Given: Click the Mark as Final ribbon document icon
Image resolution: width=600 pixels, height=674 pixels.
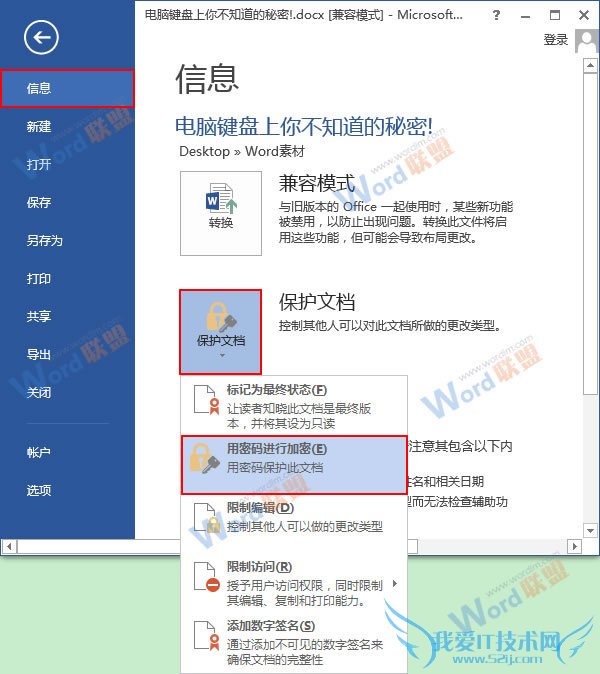Looking at the screenshot, I should pos(207,400).
